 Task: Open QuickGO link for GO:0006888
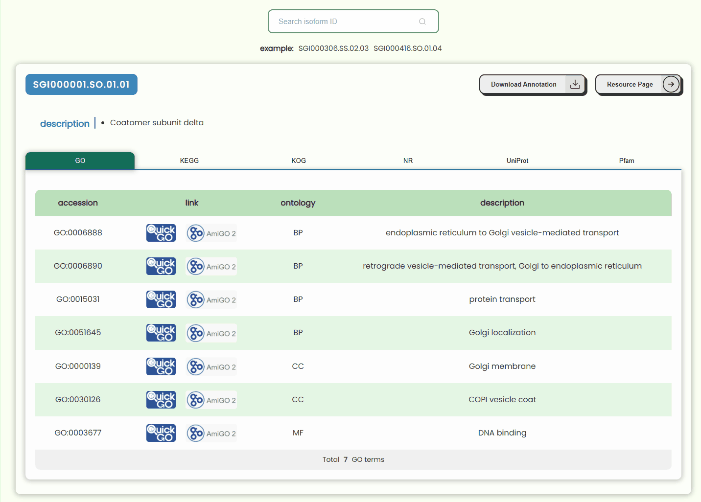[x=161, y=233]
